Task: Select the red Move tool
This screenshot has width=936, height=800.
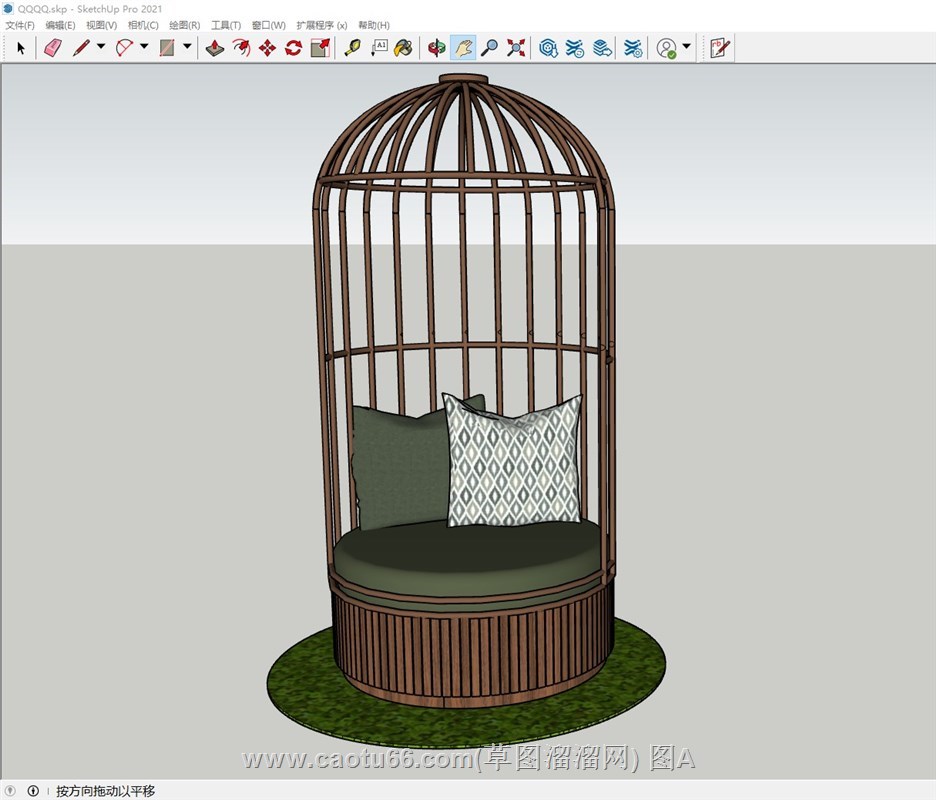Action: coord(267,47)
